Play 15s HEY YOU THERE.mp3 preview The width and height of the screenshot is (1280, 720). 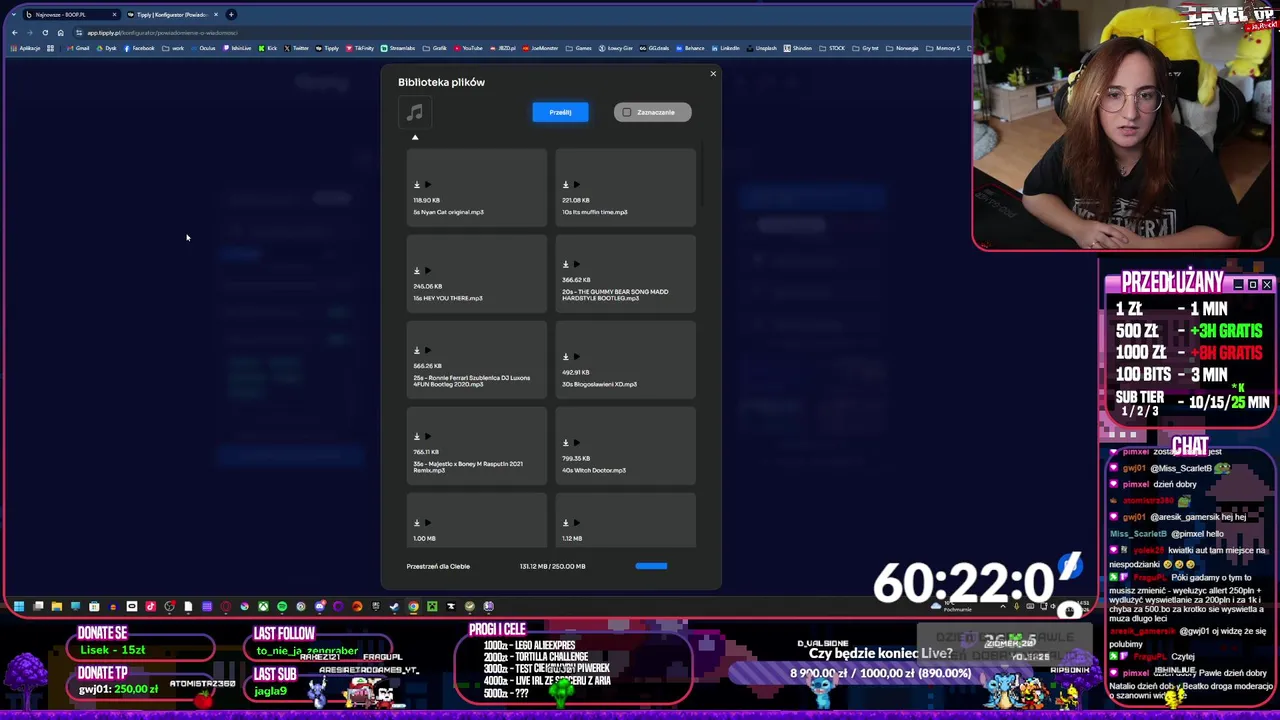(428, 271)
